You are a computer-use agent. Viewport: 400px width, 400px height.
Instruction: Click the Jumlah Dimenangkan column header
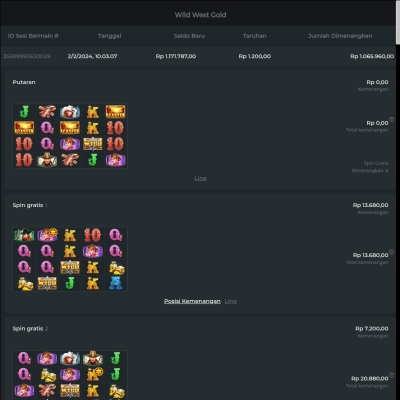[340, 36]
